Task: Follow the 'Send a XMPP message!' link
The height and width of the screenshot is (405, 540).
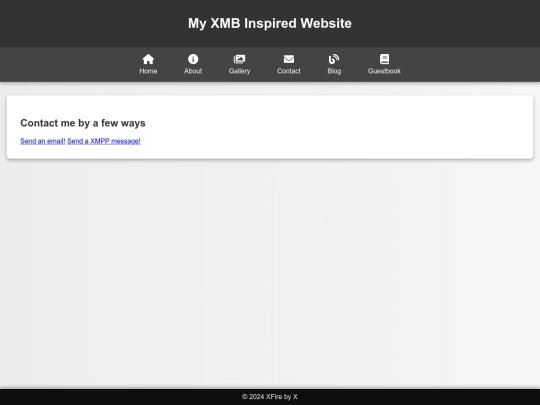Action: 104,141
